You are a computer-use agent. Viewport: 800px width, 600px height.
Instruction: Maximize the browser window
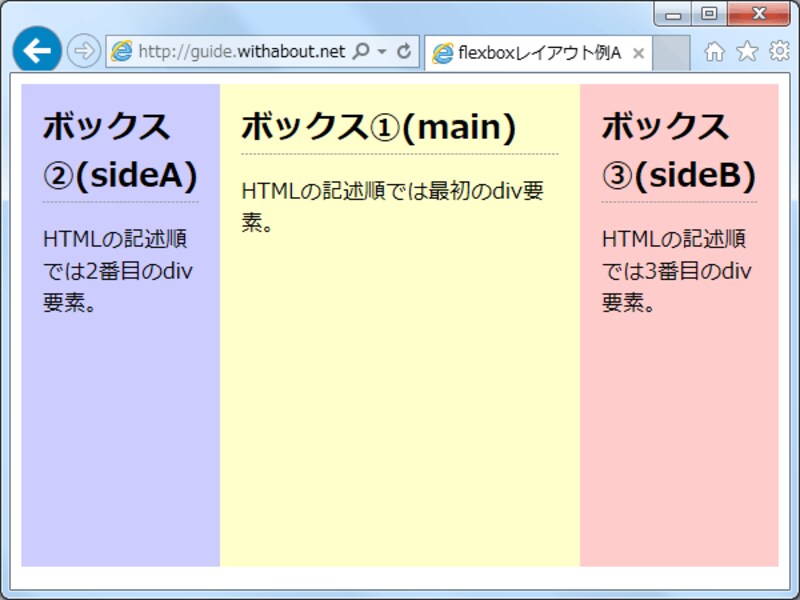[x=709, y=14]
